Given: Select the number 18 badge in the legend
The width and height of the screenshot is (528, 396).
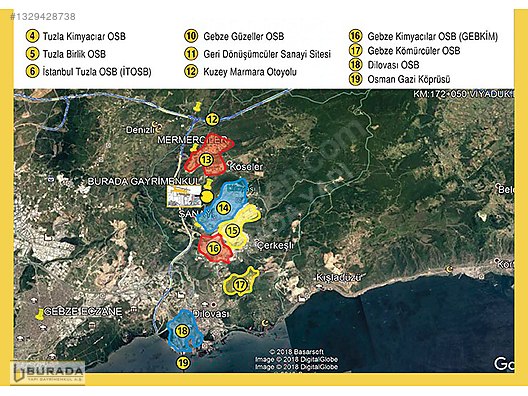Looking at the screenshot, I should [x=355, y=65].
